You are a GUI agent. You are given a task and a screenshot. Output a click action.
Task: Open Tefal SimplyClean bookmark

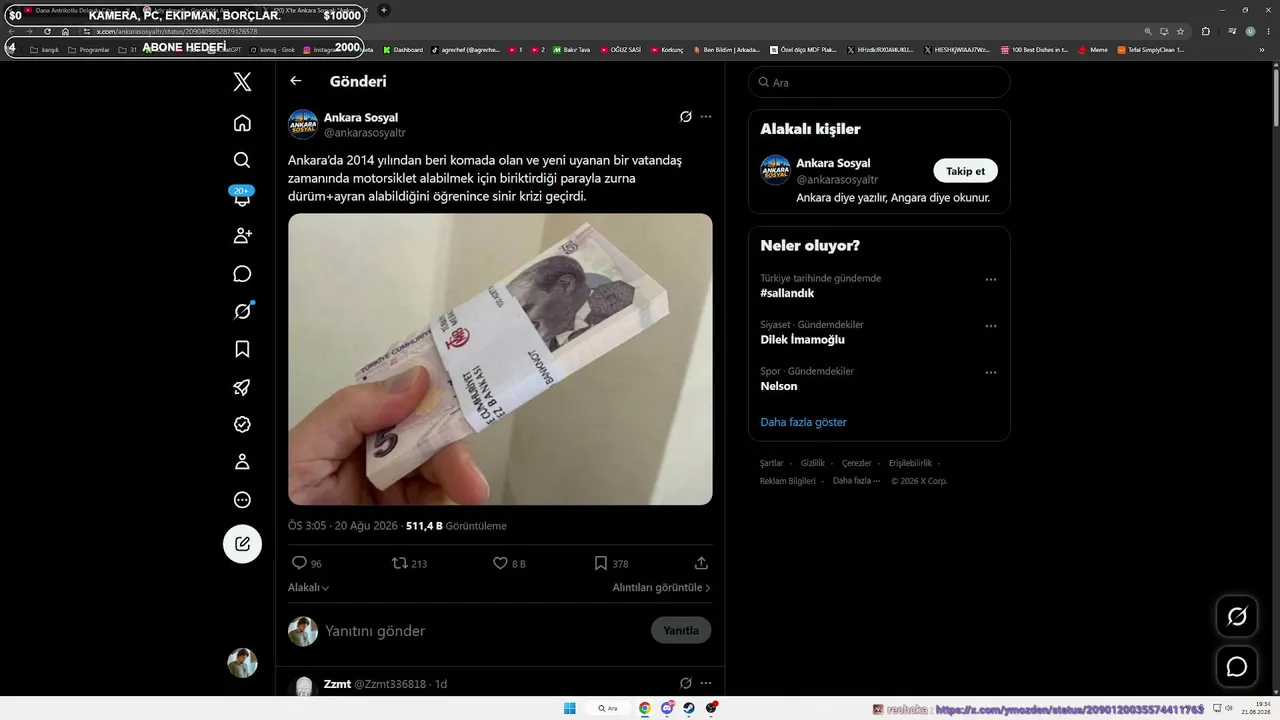tap(1151, 49)
